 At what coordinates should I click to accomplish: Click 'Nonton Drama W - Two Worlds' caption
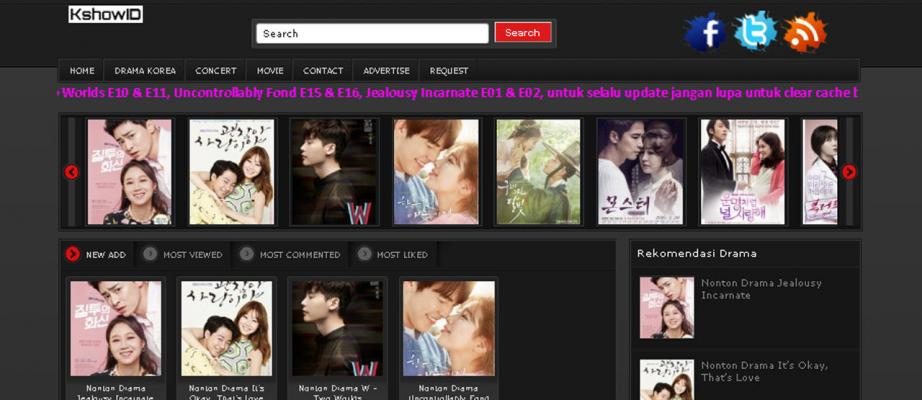[x=338, y=392]
